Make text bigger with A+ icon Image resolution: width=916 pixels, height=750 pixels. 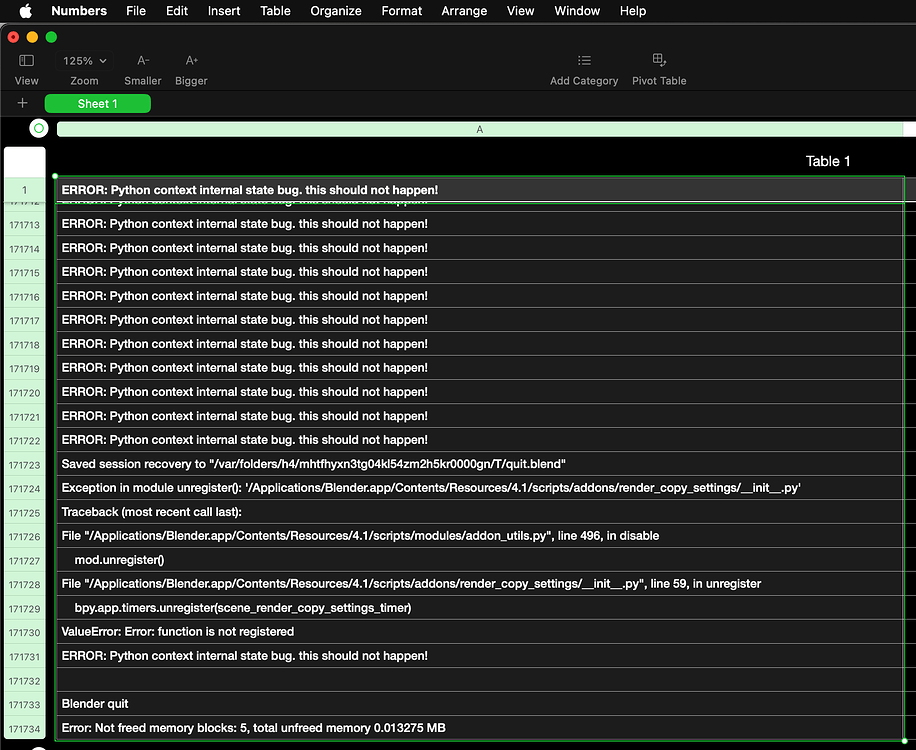pos(192,60)
